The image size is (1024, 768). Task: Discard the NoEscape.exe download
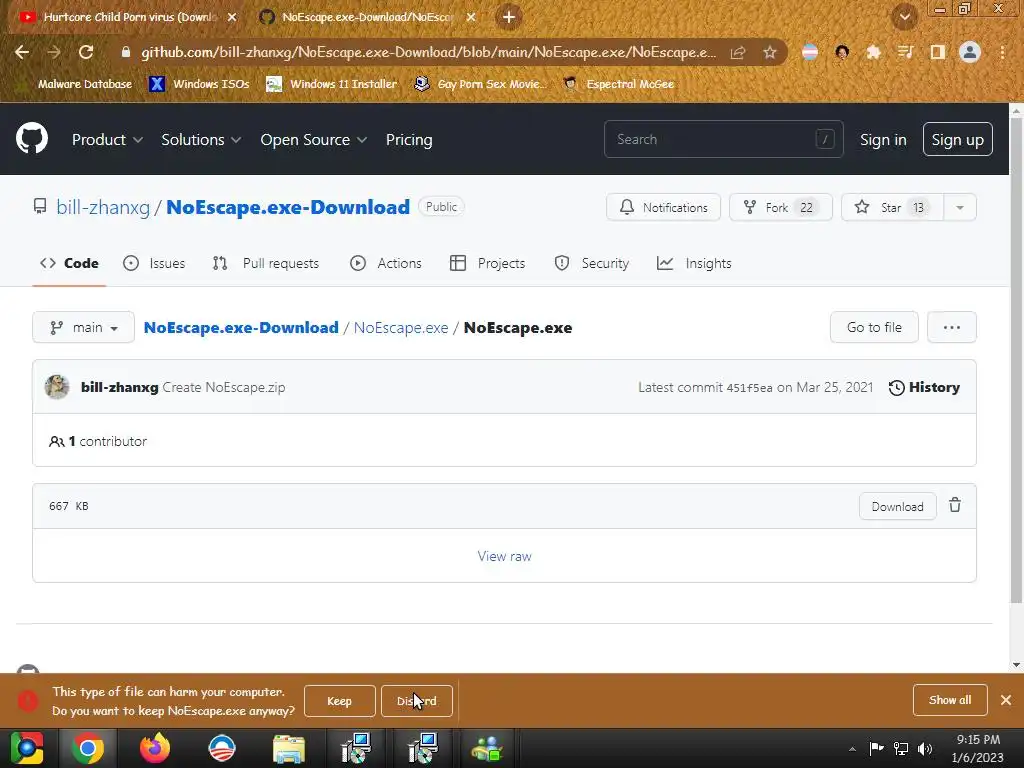417,701
